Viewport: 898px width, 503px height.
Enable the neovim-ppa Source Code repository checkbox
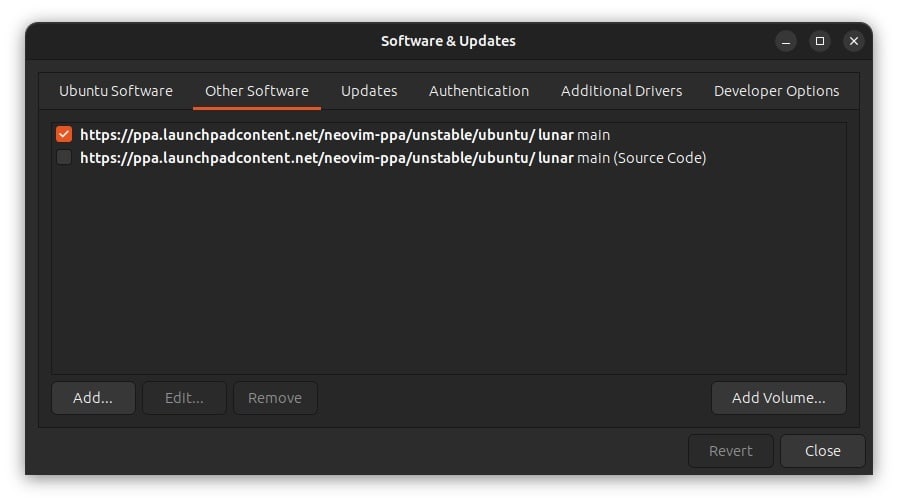click(64, 157)
